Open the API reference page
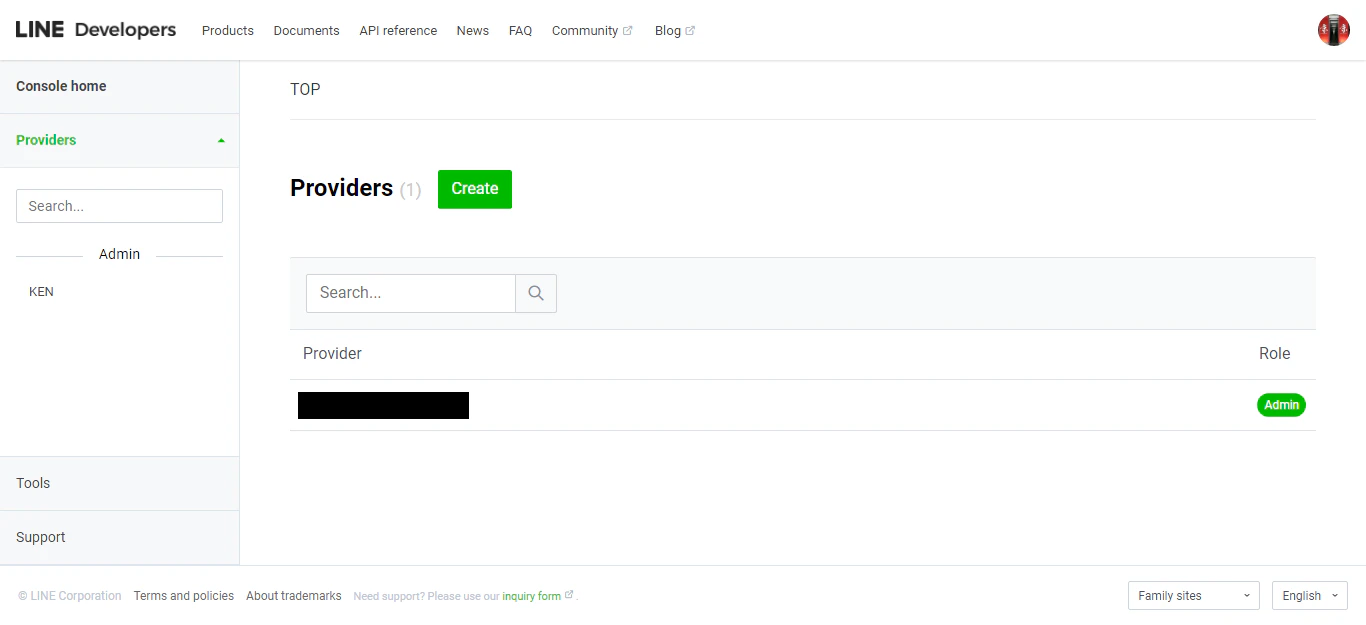Image resolution: width=1366 pixels, height=625 pixels. 398,31
